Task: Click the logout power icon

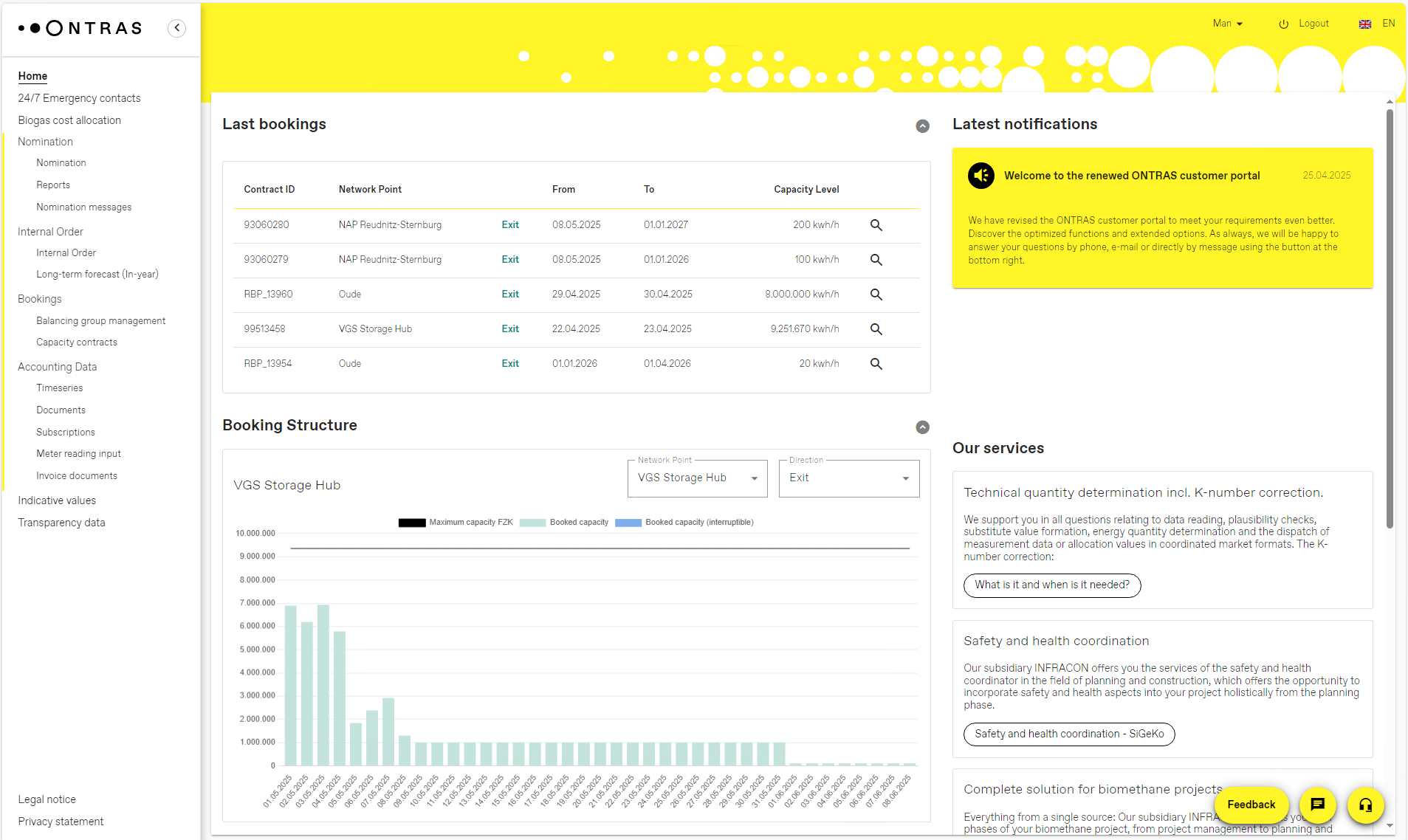Action: pyautogui.click(x=1283, y=24)
